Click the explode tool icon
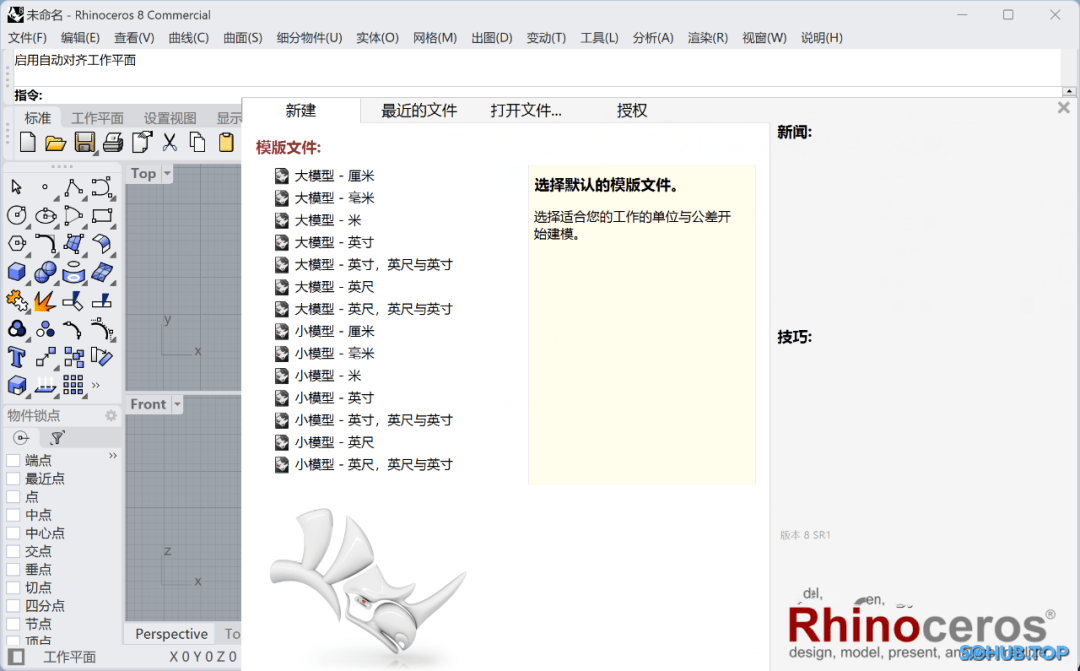 point(45,300)
